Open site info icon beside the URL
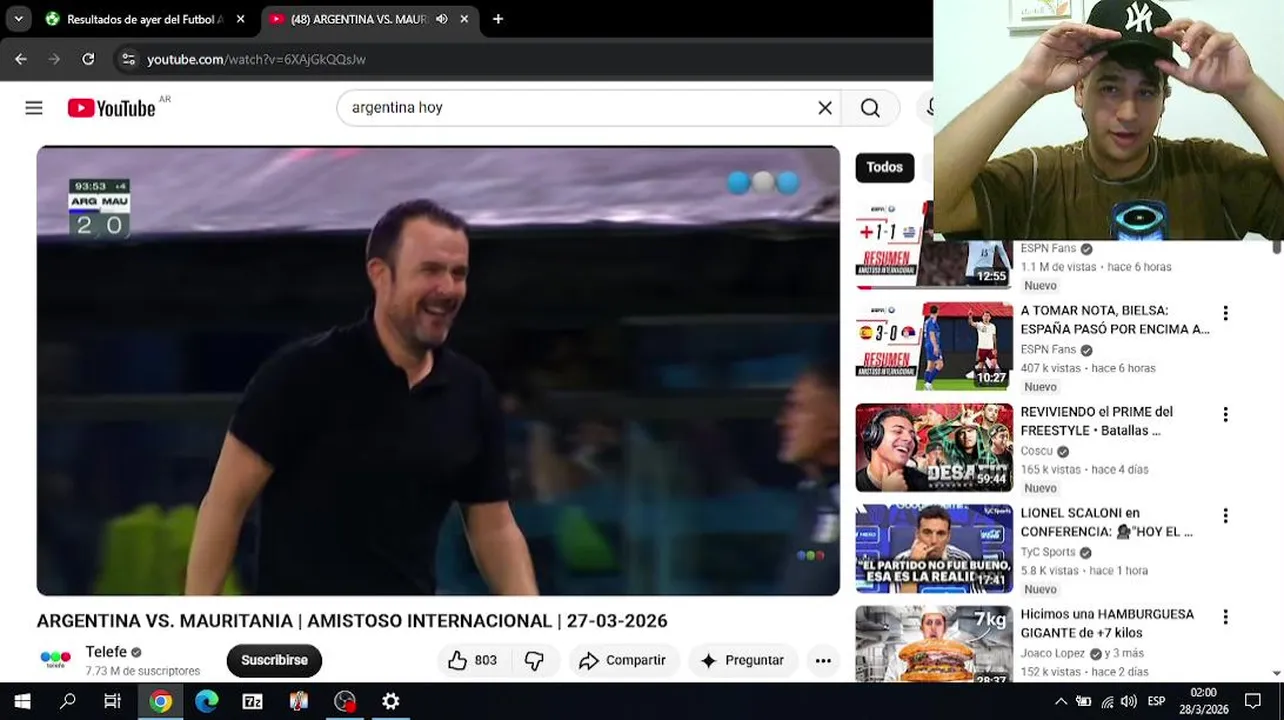This screenshot has width=1284, height=720. [128, 59]
